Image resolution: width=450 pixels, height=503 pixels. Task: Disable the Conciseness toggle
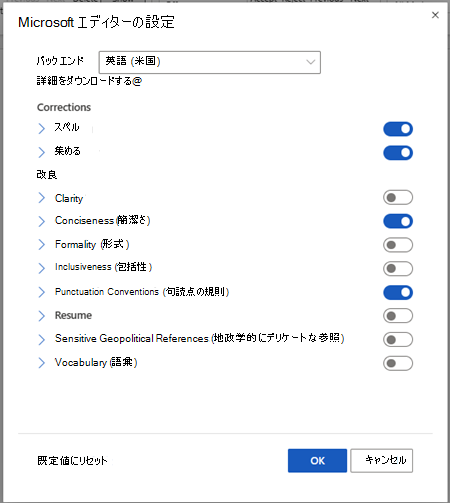point(398,221)
